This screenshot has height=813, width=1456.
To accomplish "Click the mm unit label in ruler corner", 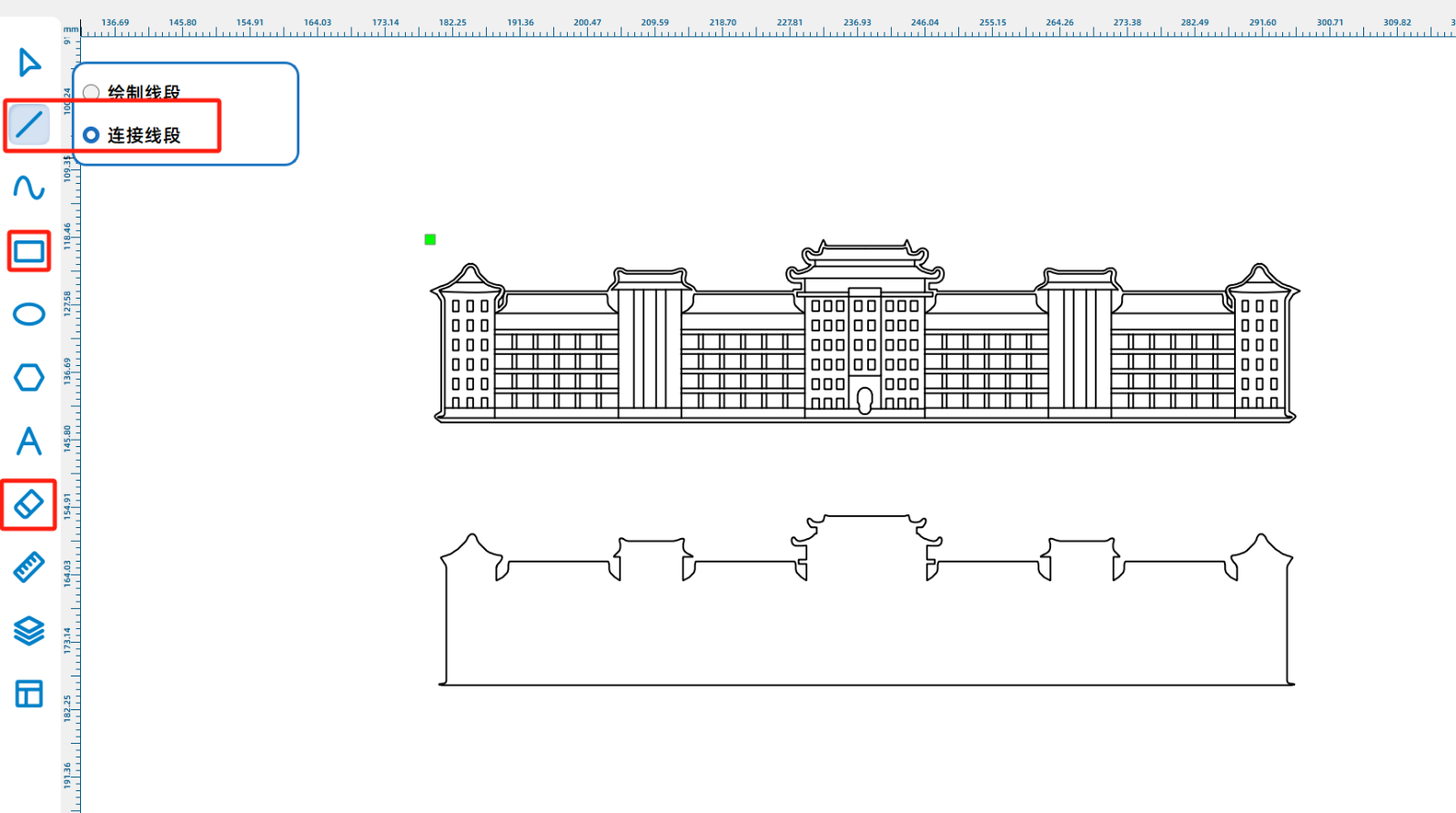I will tap(71, 29).
